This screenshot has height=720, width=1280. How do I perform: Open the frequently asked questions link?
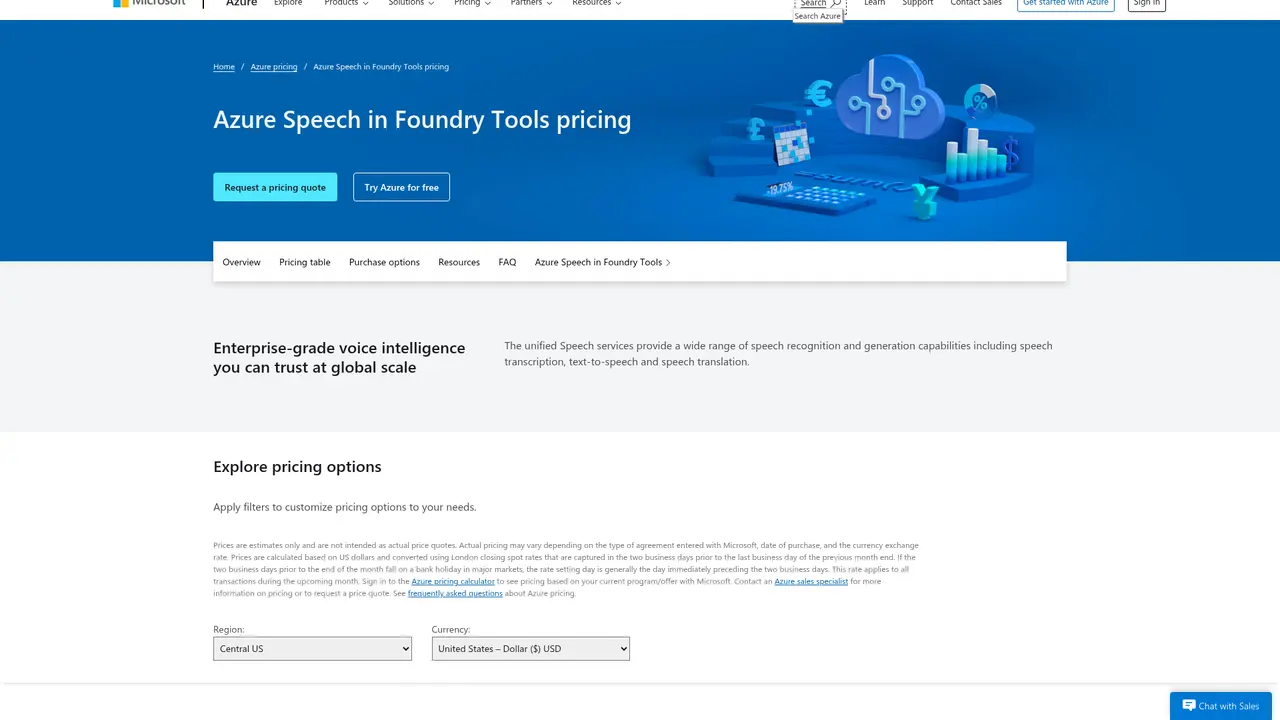pyautogui.click(x=455, y=593)
